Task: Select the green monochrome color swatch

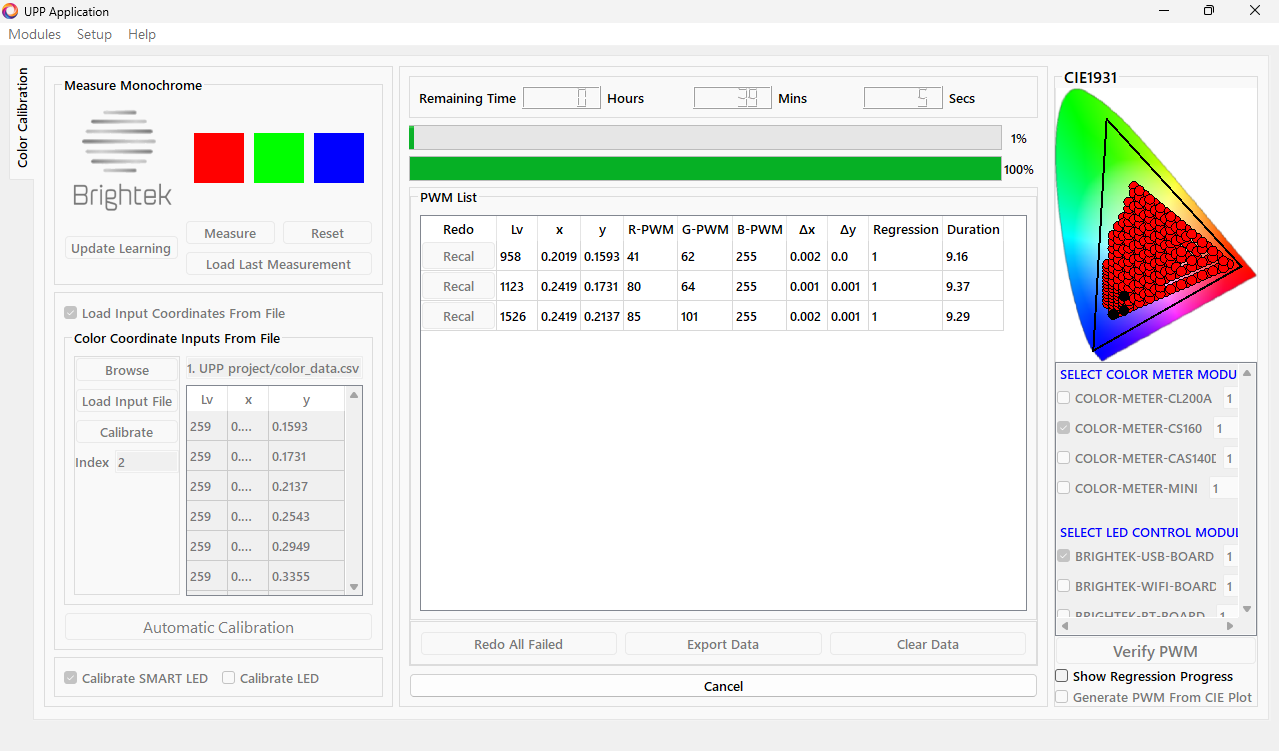Action: click(x=279, y=158)
